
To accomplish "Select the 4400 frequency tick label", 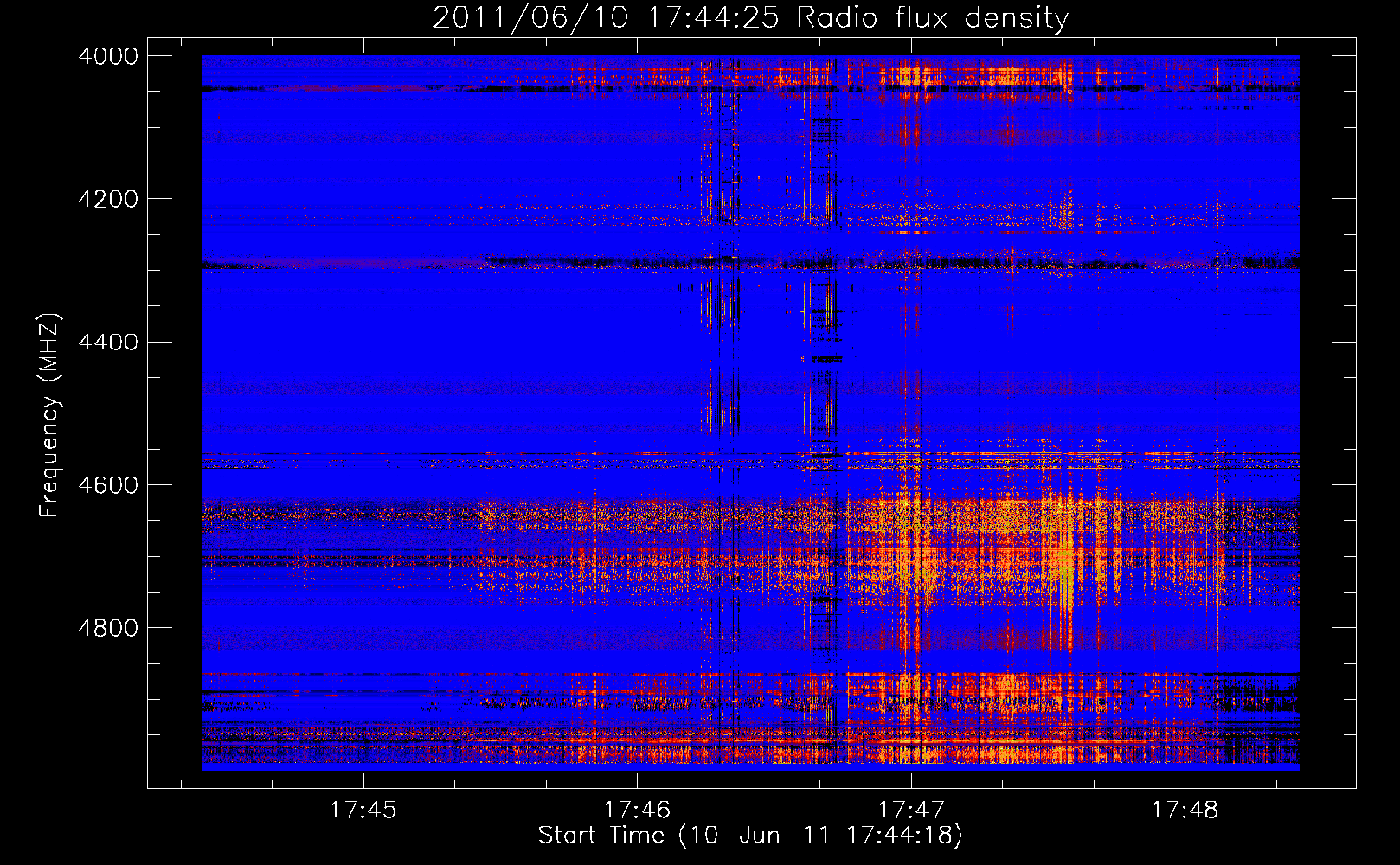I will click(108, 343).
